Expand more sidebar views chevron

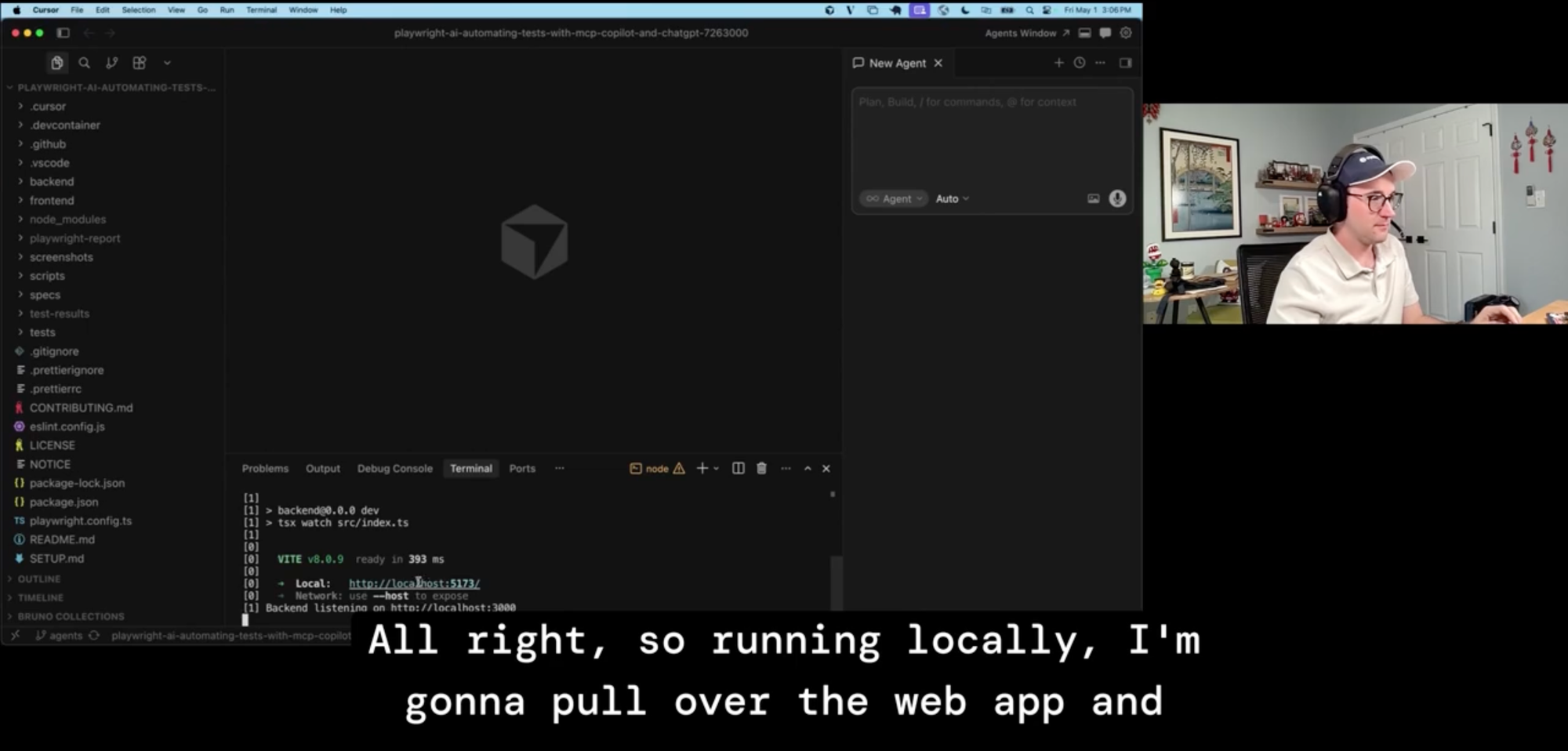pyautogui.click(x=167, y=63)
